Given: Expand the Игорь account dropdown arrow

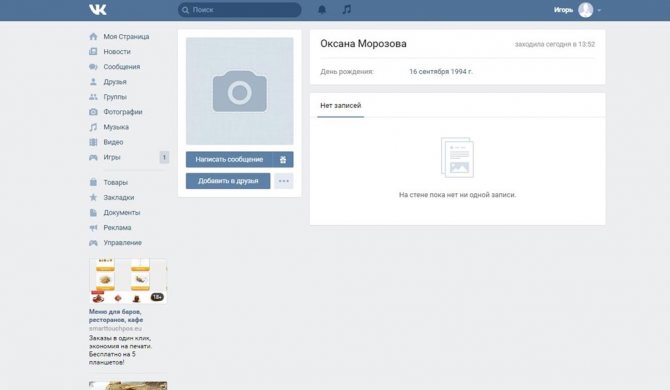Looking at the screenshot, I should click(599, 10).
